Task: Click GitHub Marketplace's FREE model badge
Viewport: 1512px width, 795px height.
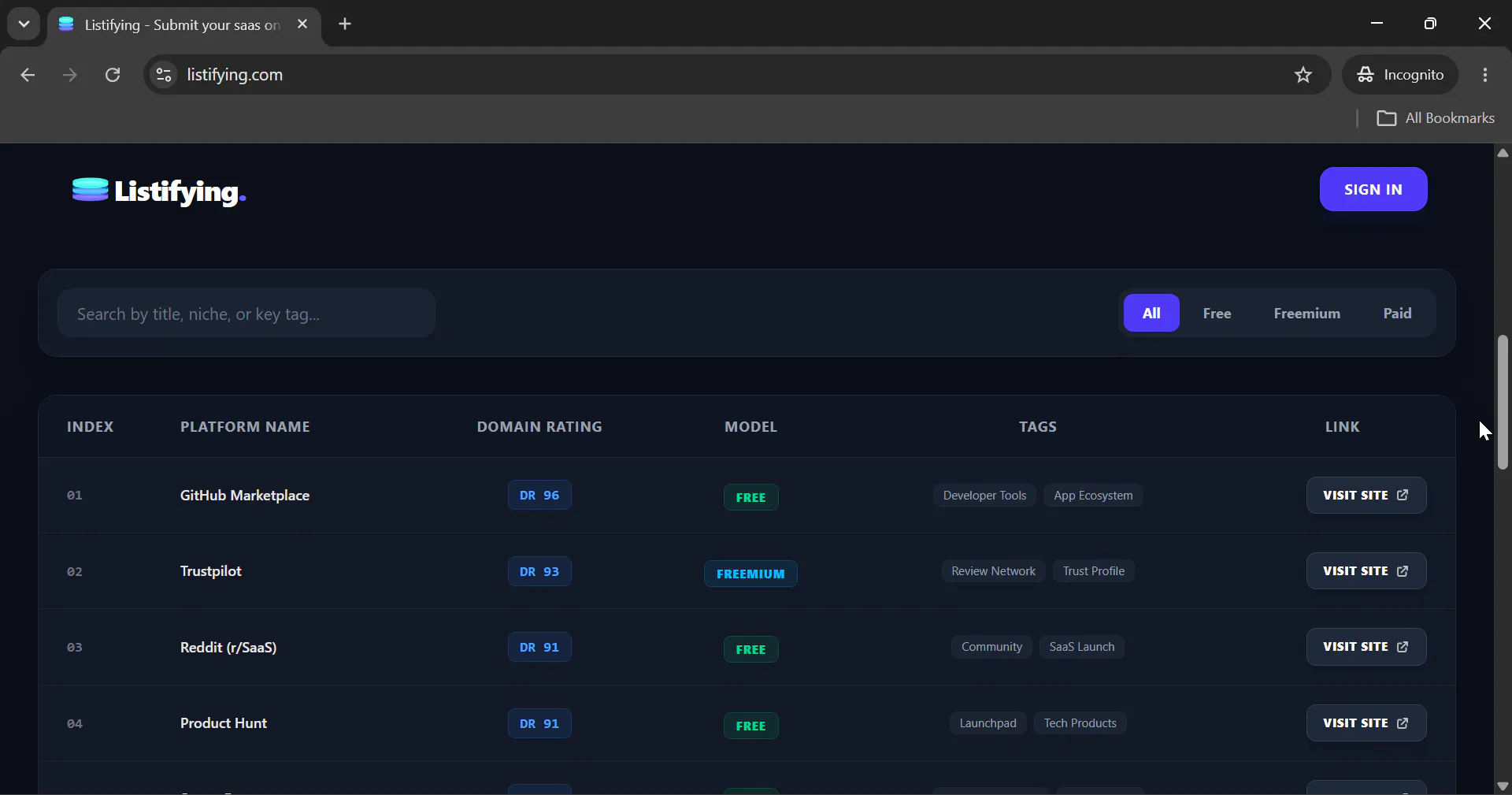Action: click(x=750, y=497)
